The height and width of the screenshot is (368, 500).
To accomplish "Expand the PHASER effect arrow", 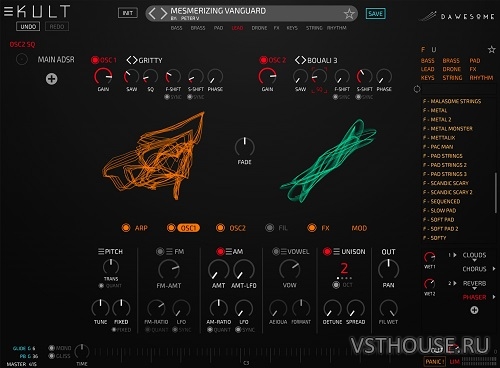I will [494, 297].
